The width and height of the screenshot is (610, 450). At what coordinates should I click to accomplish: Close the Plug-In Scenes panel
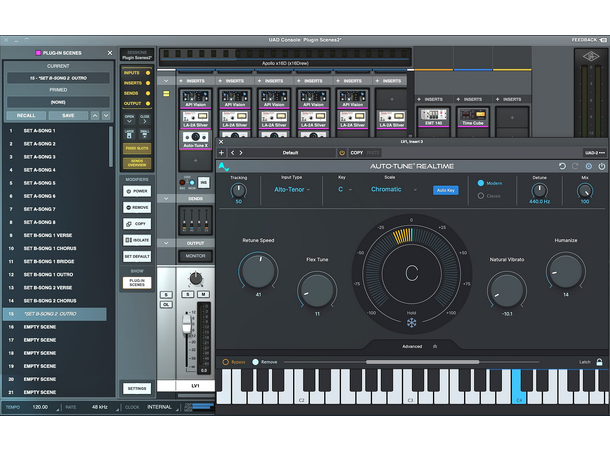[x=110, y=53]
